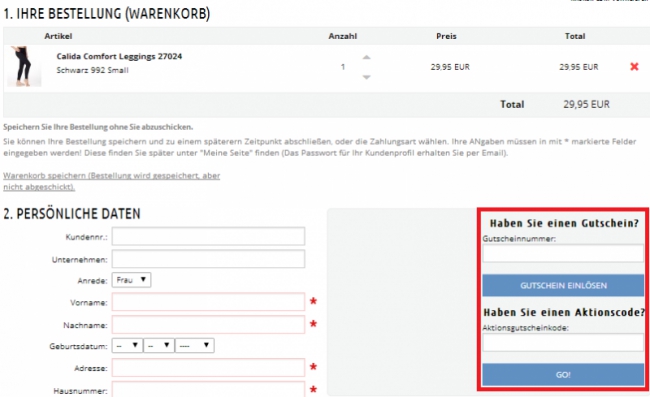The image size is (650, 397).
Task: Submit the action code with GO!
Action: click(563, 375)
